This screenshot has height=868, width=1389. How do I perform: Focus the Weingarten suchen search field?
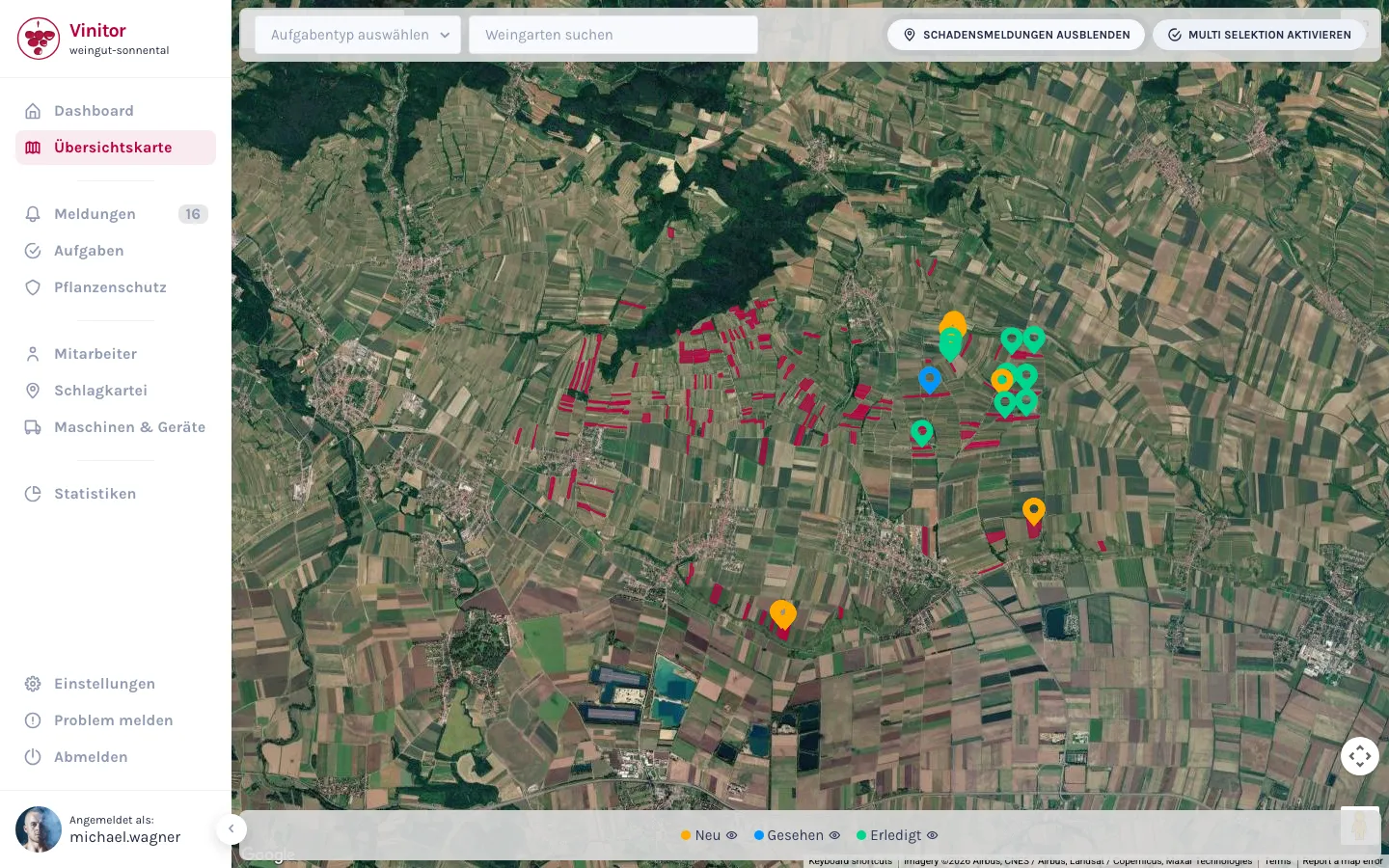tap(613, 35)
